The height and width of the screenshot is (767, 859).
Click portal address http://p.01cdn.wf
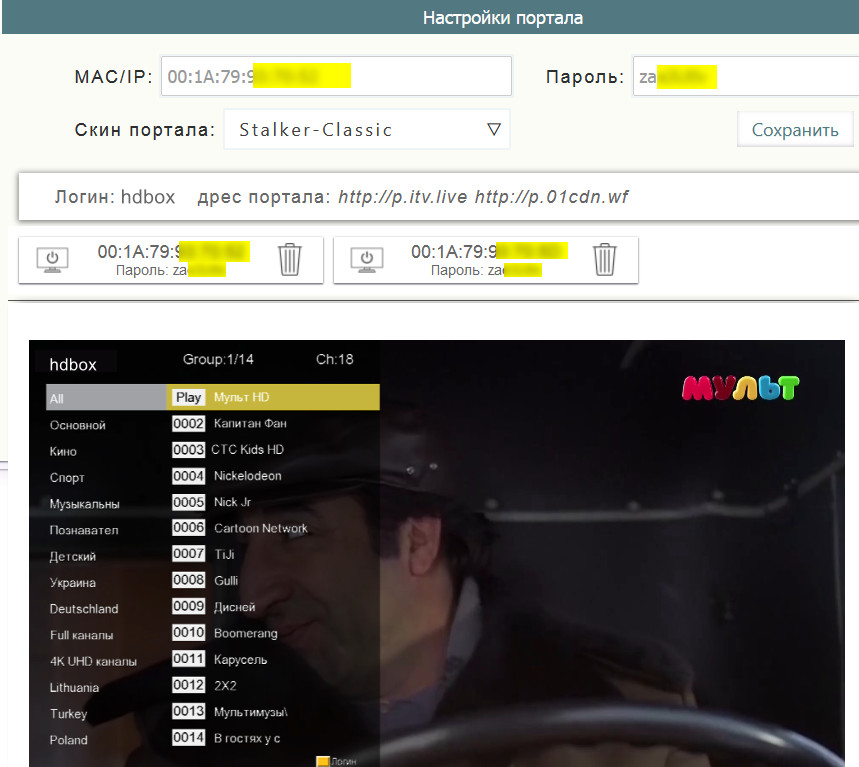pyautogui.click(x=551, y=197)
